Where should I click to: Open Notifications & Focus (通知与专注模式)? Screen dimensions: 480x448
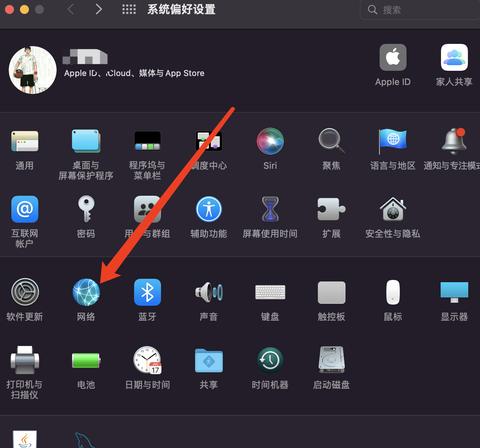454,141
